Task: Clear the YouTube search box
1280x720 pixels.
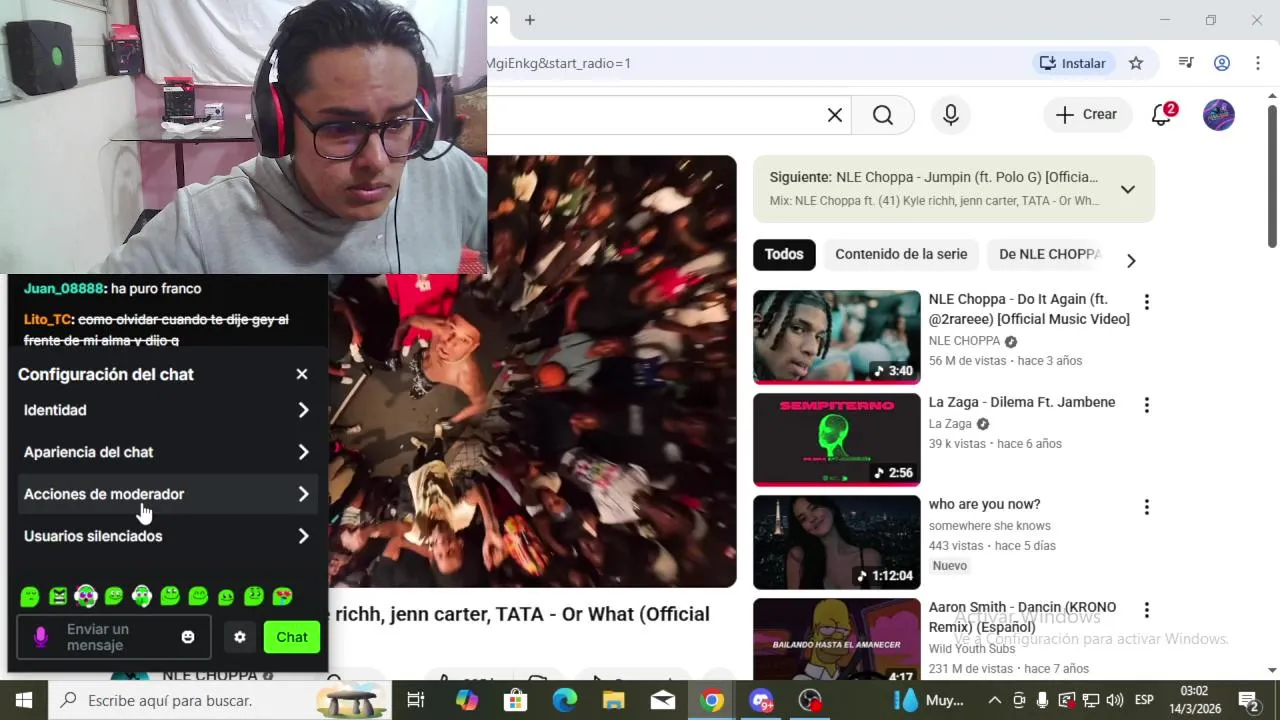Action: [x=835, y=115]
